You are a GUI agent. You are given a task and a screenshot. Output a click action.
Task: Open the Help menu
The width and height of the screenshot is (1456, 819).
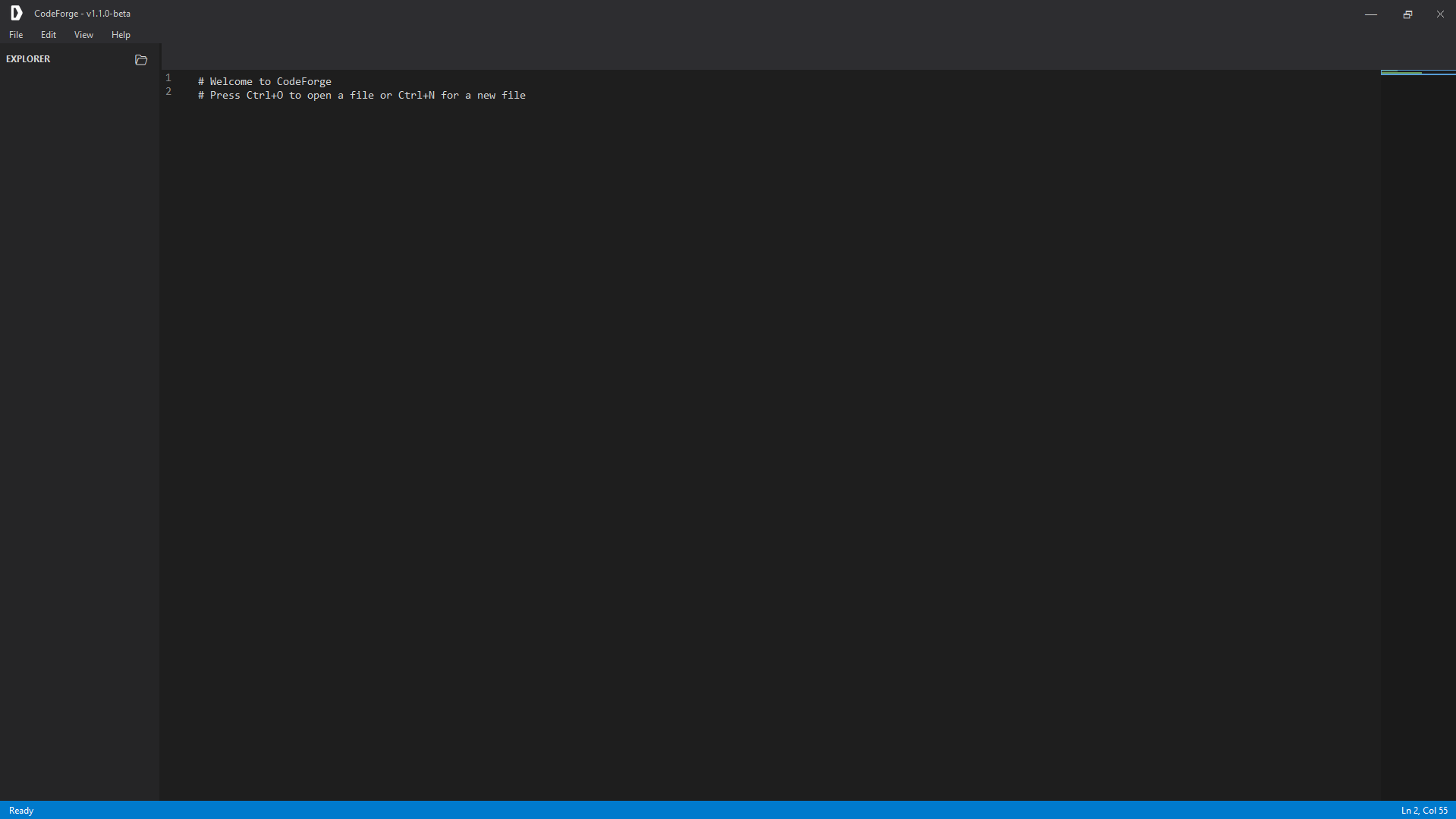120,34
